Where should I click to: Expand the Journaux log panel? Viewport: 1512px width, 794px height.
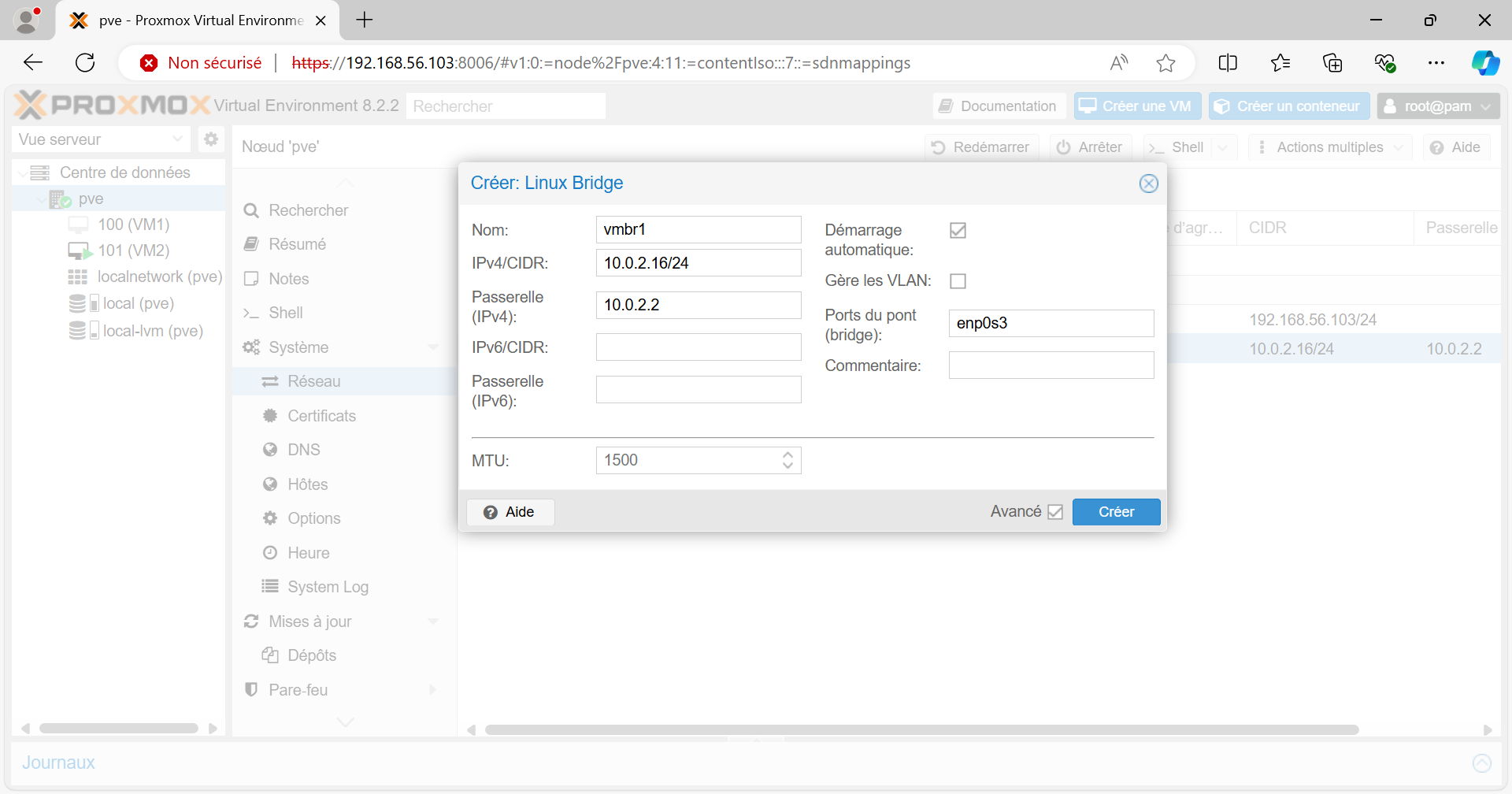tap(1482, 762)
